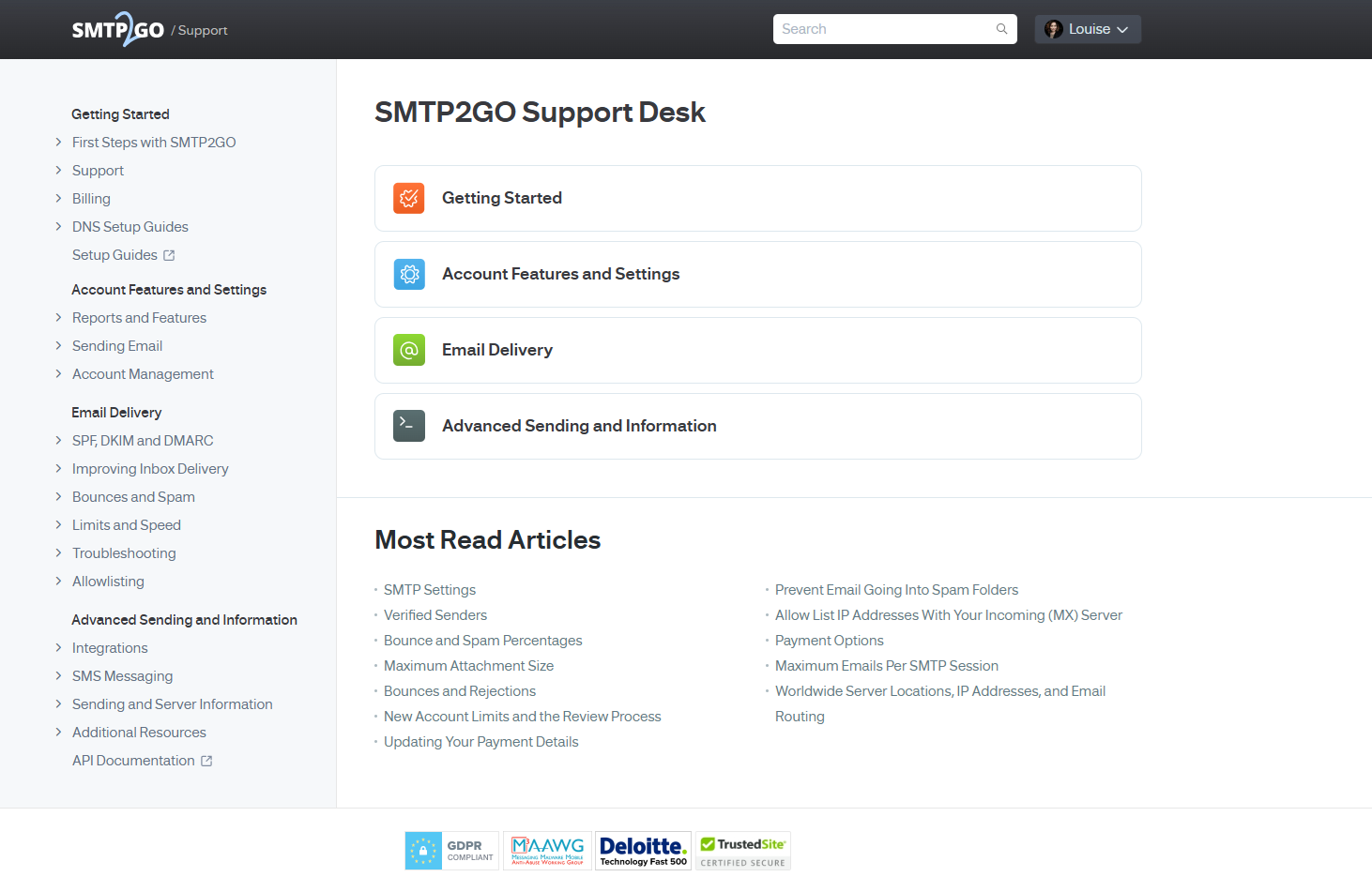
Task: Open the SMTP Settings article
Action: 430,590
